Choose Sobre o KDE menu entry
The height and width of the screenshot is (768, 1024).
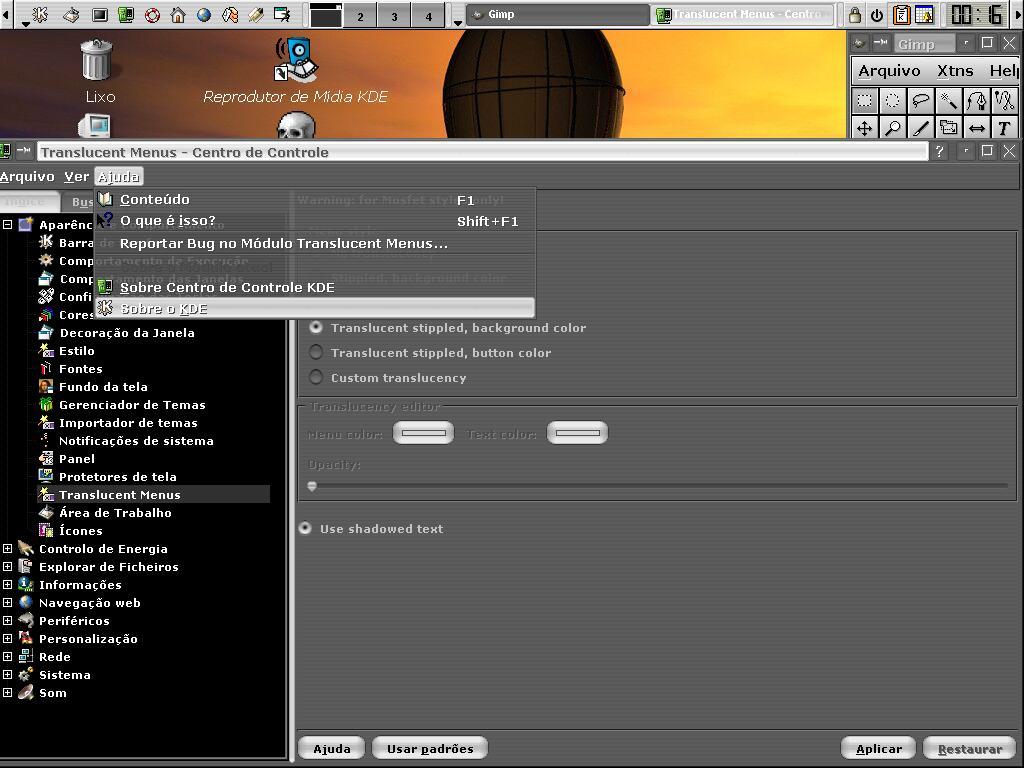pos(315,308)
